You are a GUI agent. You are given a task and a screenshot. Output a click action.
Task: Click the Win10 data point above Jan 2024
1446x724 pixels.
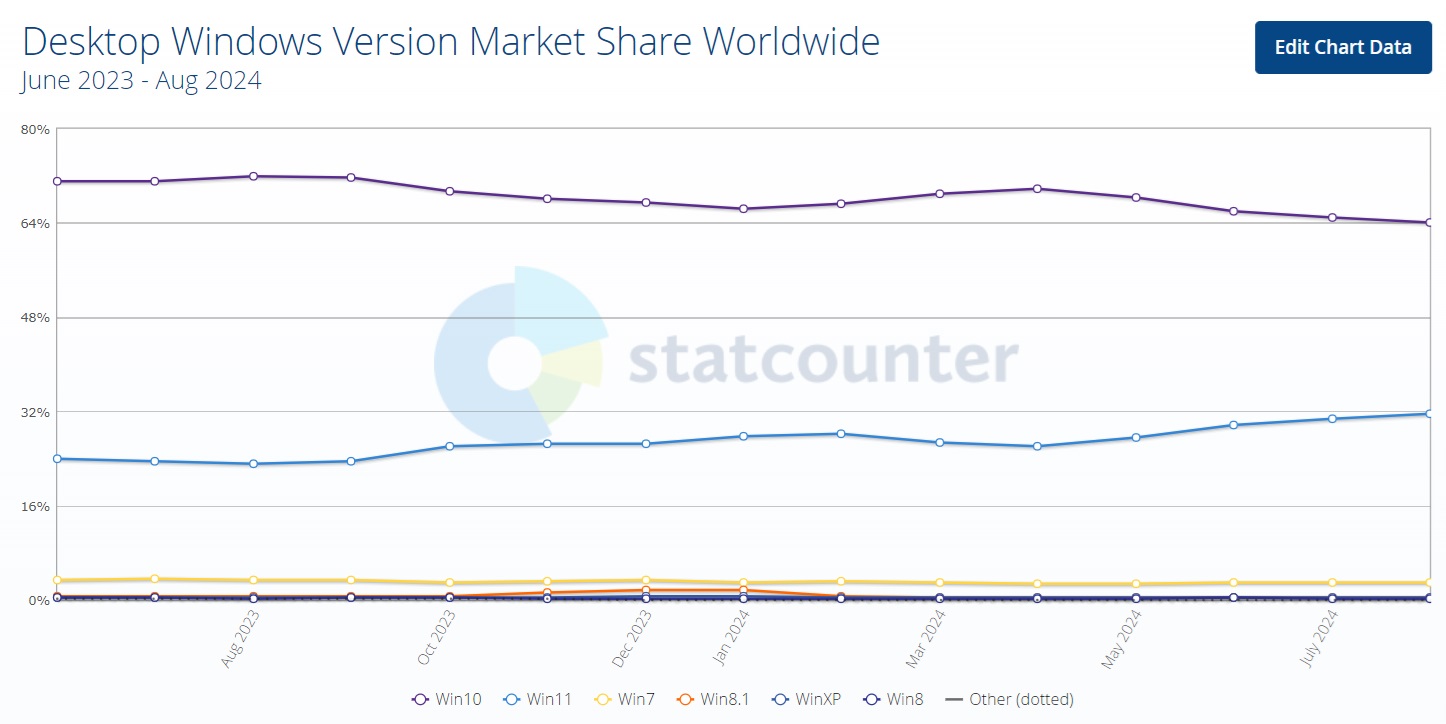743,209
